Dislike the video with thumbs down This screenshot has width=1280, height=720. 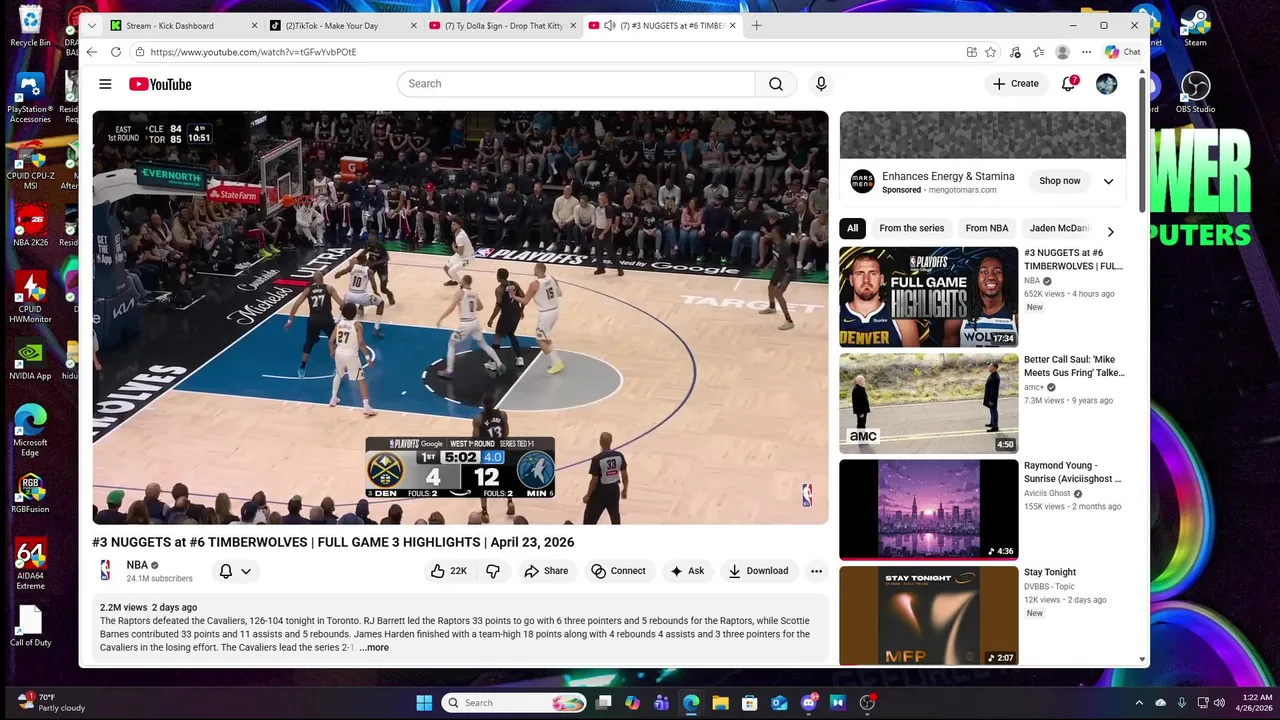(493, 571)
